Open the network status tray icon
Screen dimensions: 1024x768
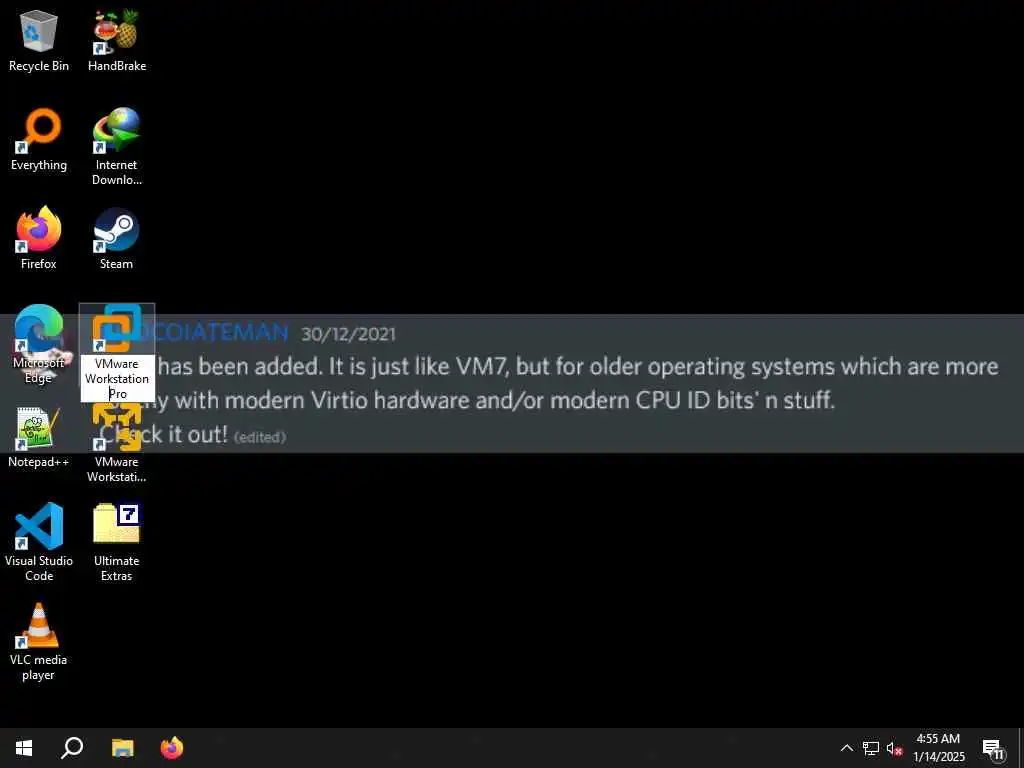pos(871,748)
